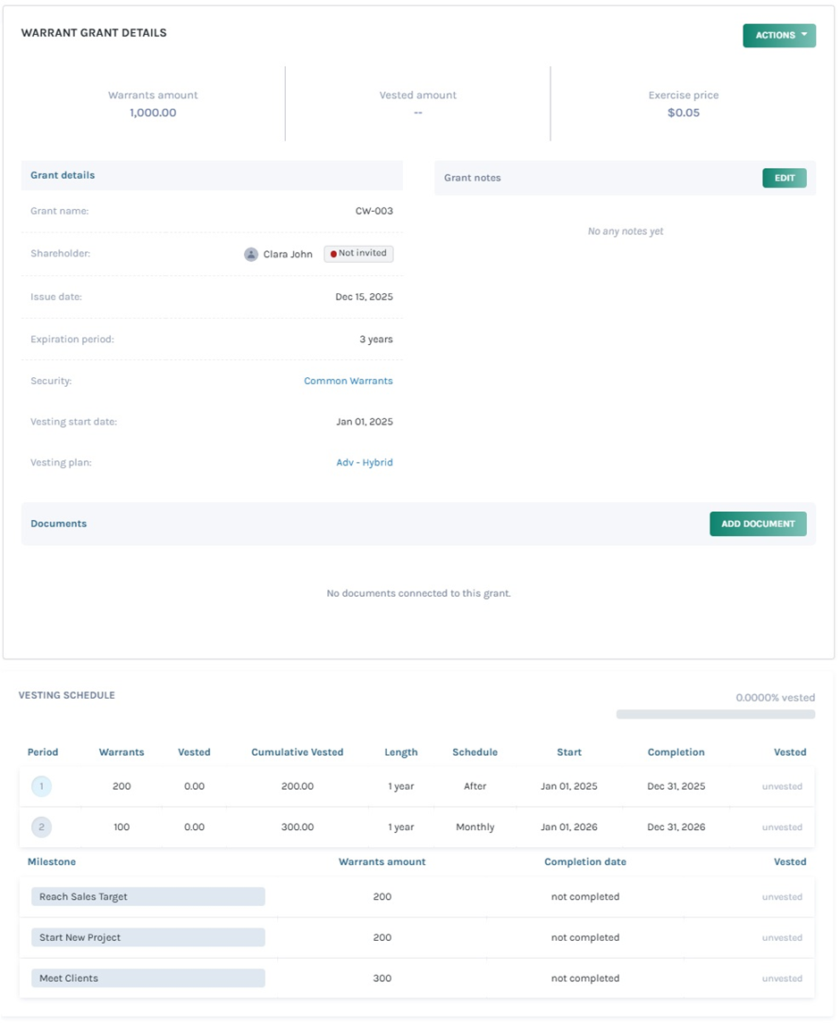
Task: Select the Period 1 circle badge
Action: pos(41,786)
